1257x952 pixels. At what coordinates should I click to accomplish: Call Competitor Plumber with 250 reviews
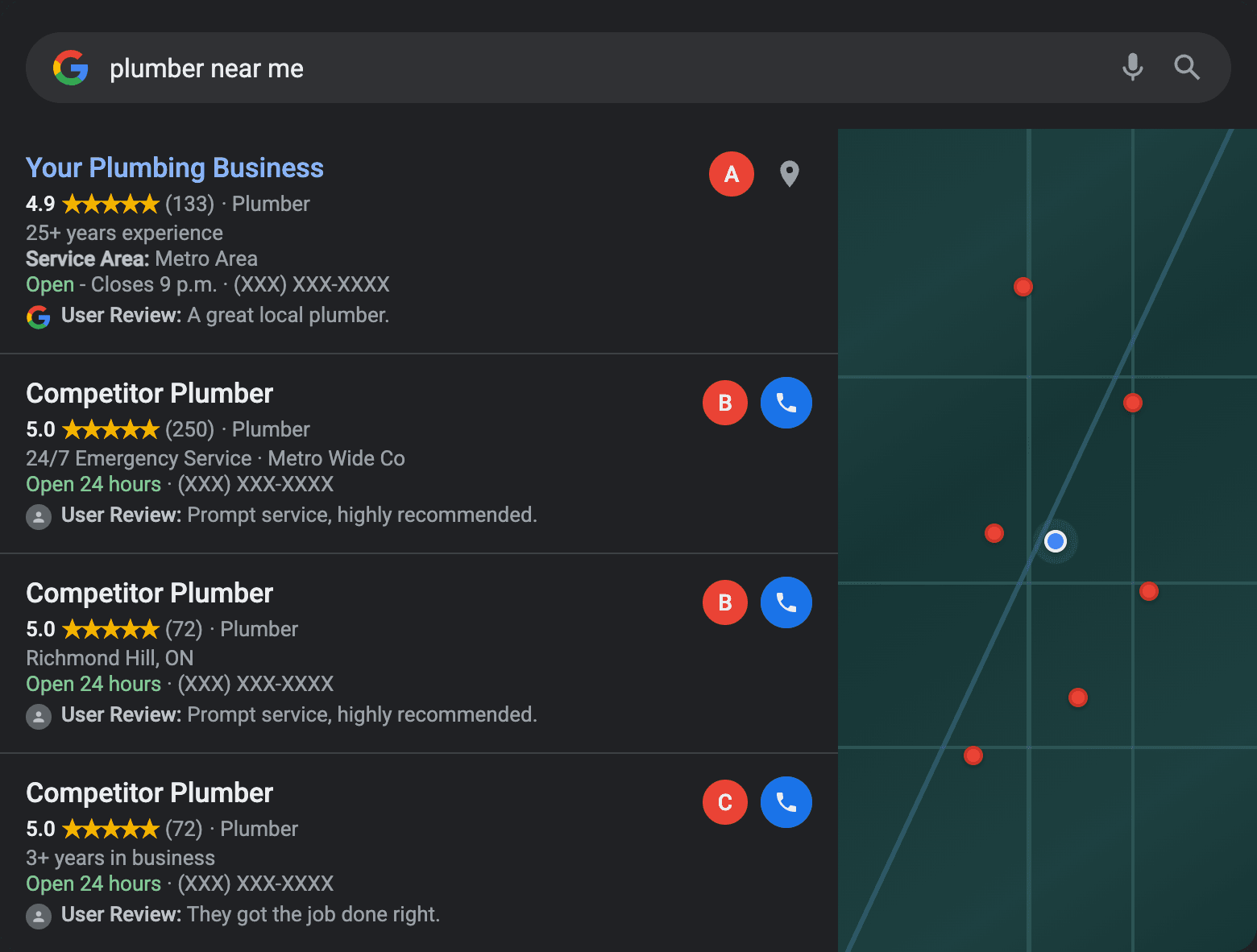tap(786, 403)
